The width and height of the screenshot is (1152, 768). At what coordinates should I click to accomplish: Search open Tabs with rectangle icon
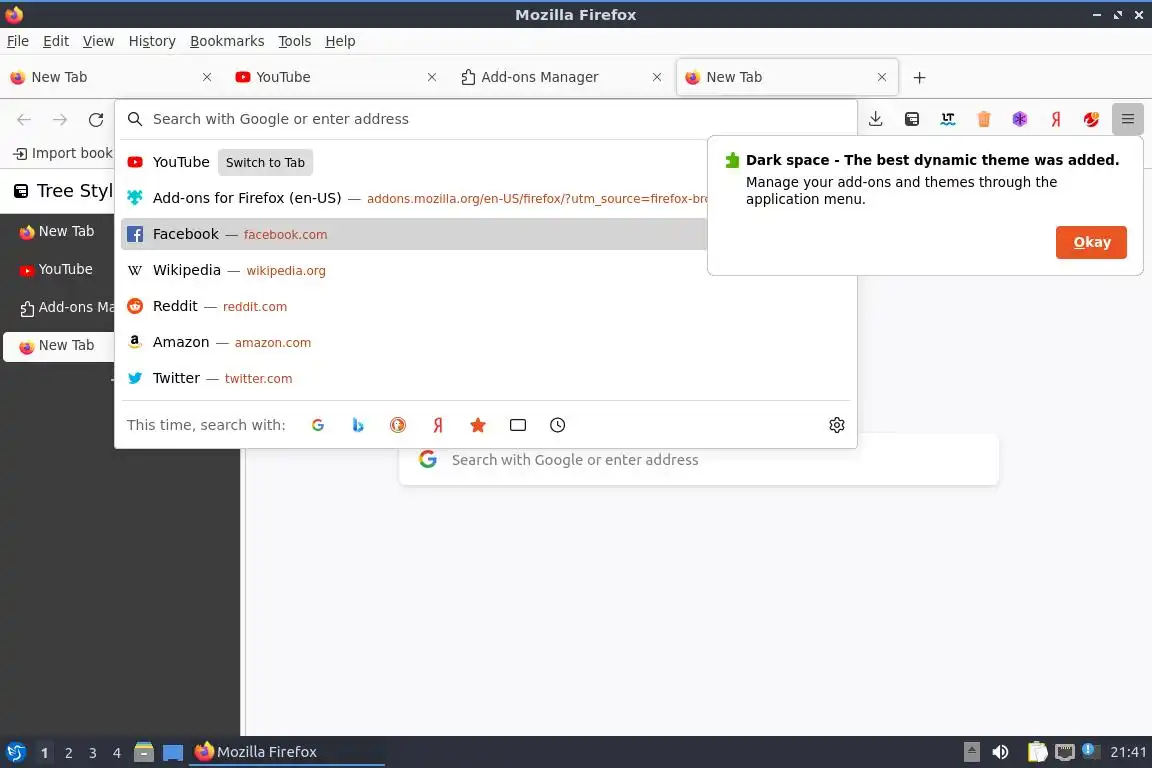tap(518, 425)
